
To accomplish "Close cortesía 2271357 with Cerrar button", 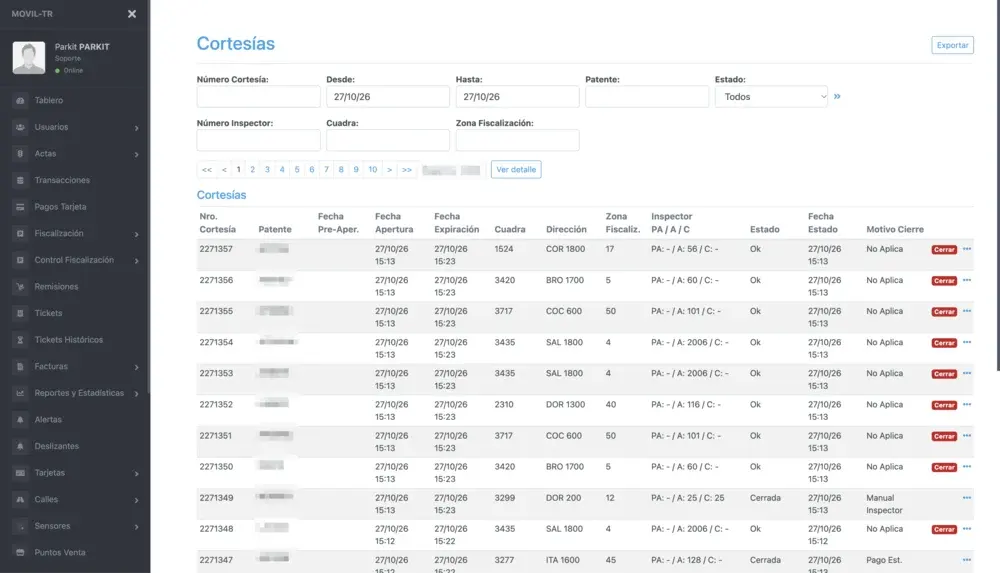I will (944, 249).
